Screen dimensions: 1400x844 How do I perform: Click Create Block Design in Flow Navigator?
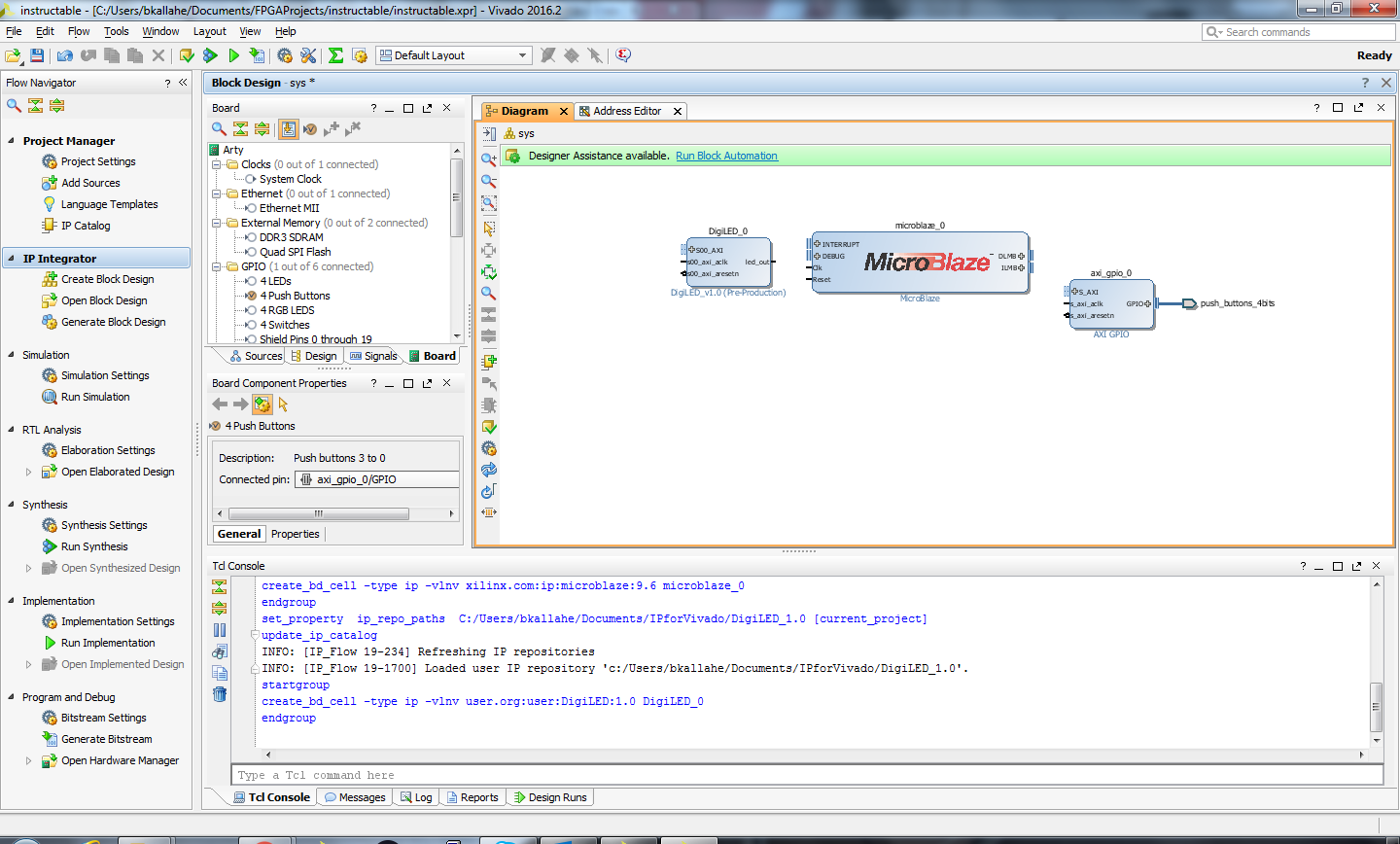pyautogui.click(x=107, y=279)
